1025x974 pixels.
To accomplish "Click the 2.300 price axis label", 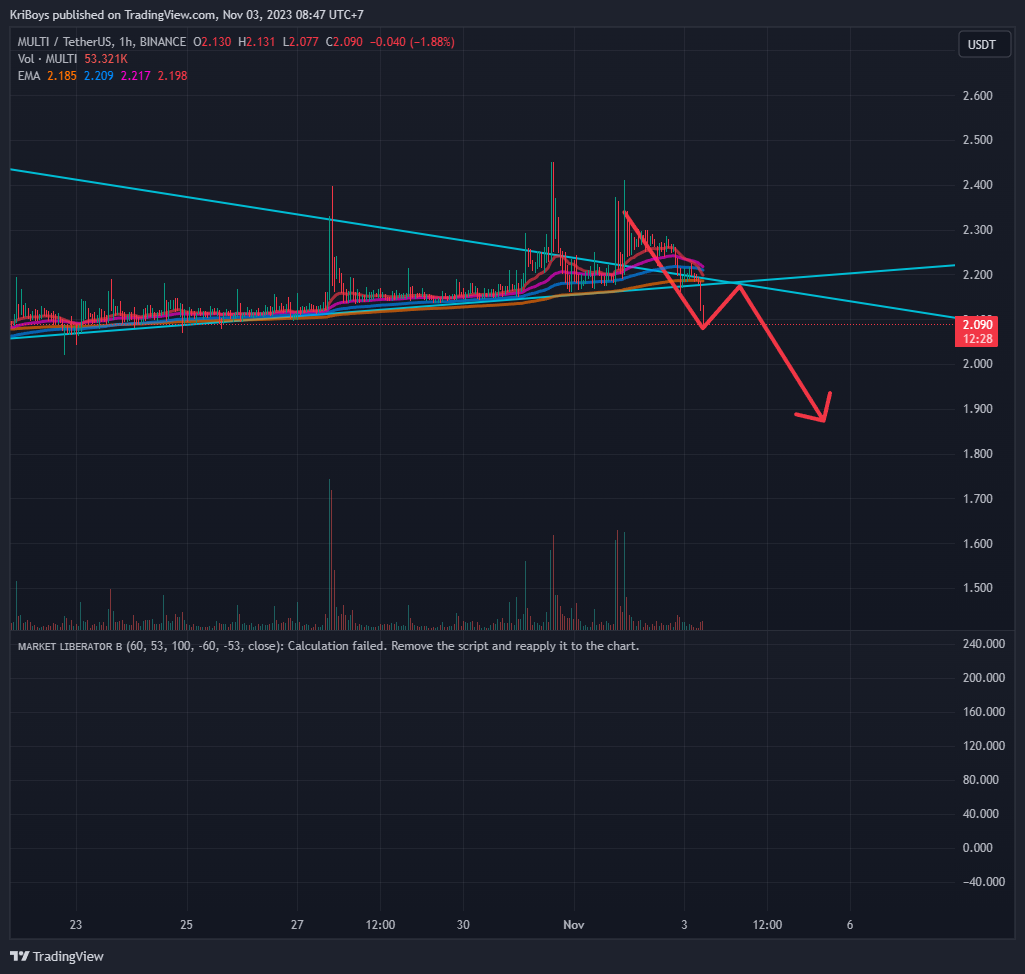I will (977, 230).
